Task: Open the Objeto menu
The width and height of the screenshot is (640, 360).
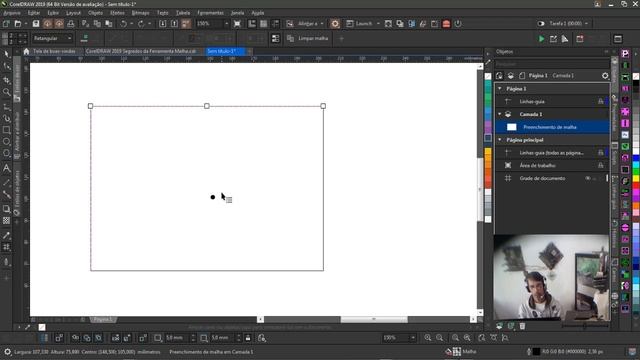Action: coord(95,13)
